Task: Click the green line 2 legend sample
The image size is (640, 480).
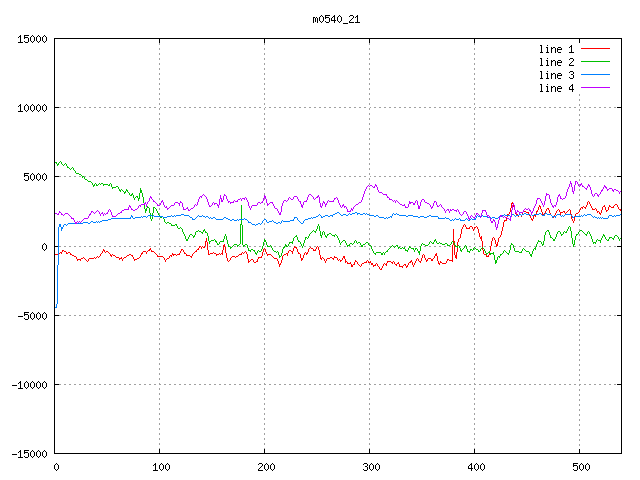Action: [596, 62]
